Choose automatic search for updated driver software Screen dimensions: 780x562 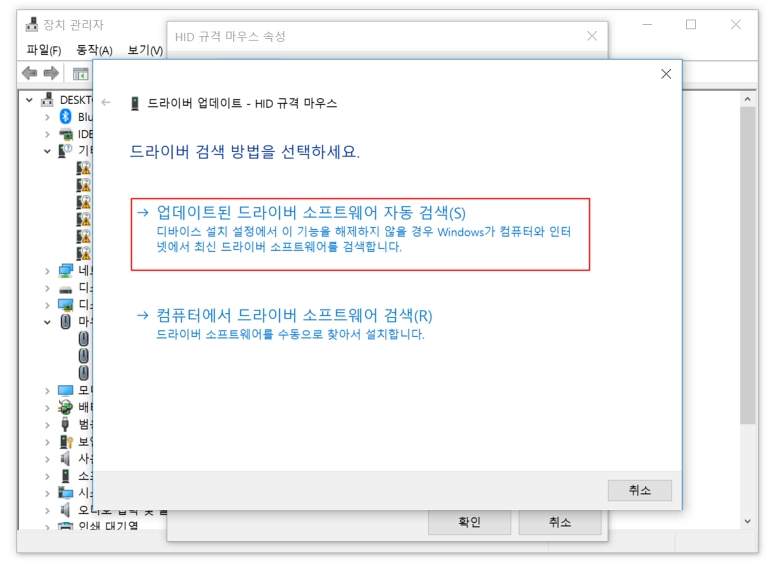pos(360,234)
